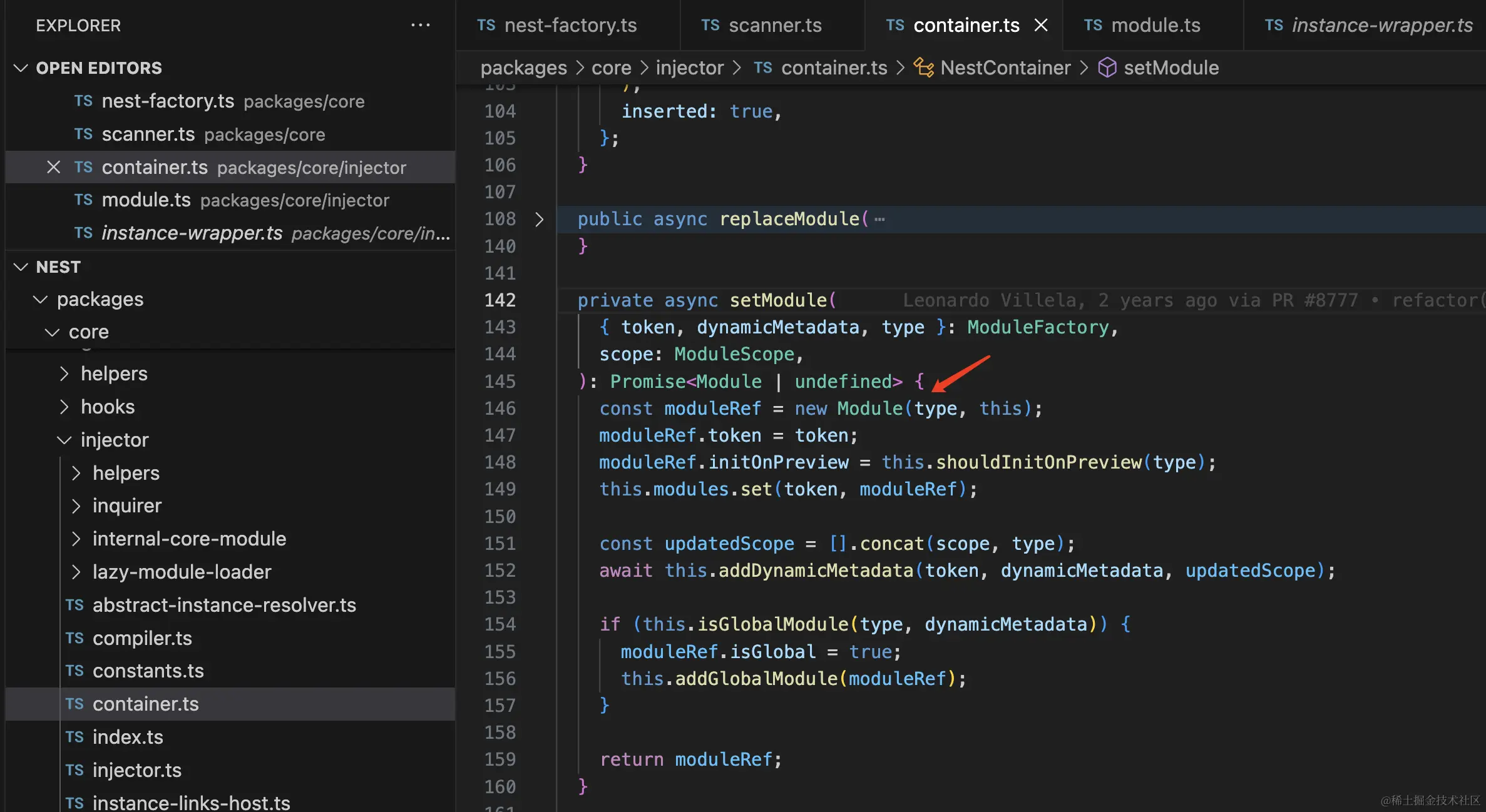
Task: Expand the inquirer folder
Action: click(76, 505)
